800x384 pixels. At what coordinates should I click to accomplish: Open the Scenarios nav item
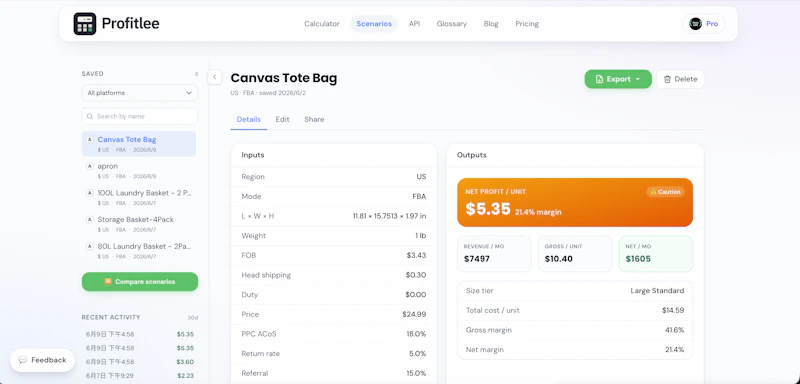click(x=374, y=23)
